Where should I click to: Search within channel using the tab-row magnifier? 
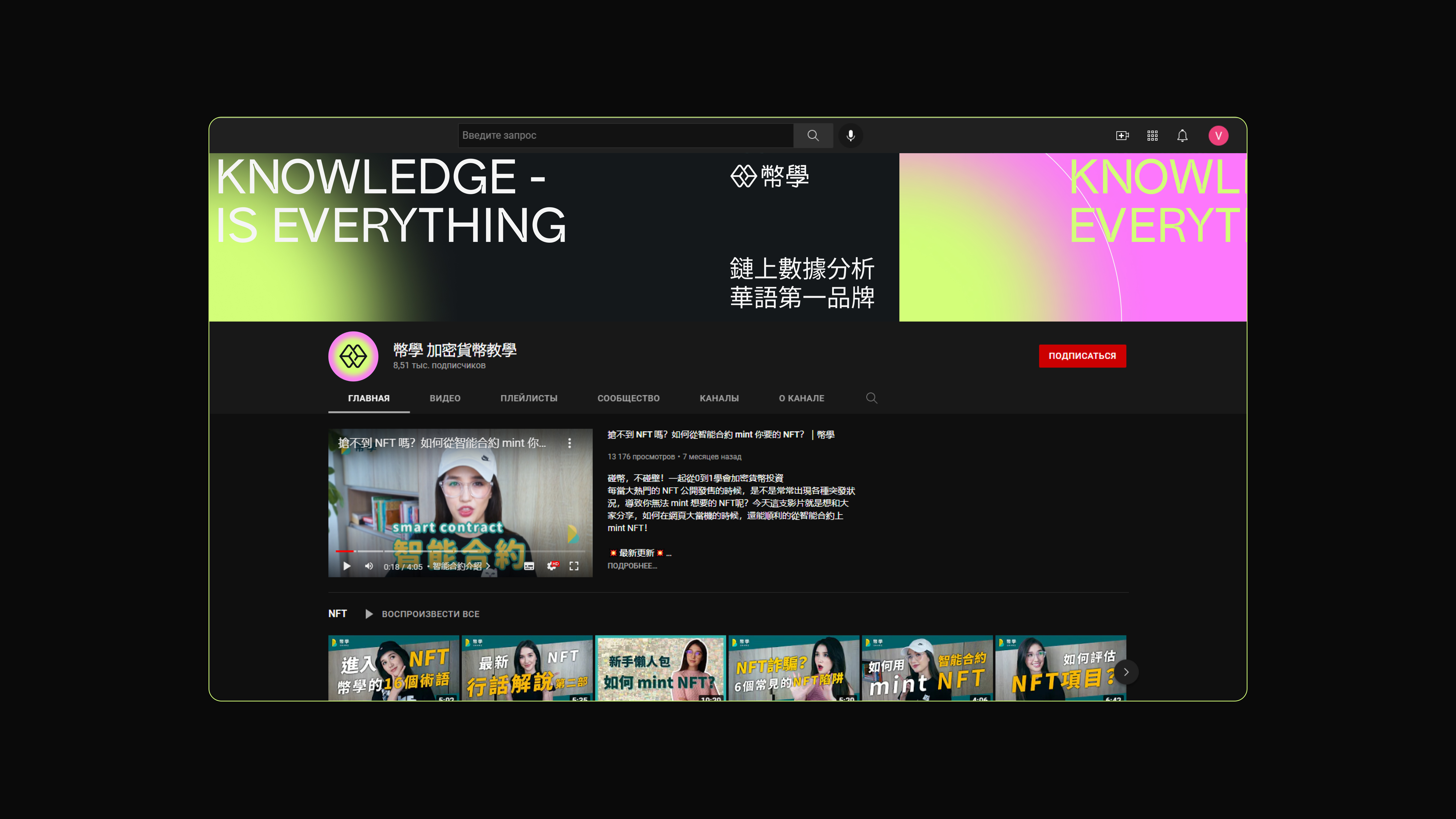click(872, 398)
